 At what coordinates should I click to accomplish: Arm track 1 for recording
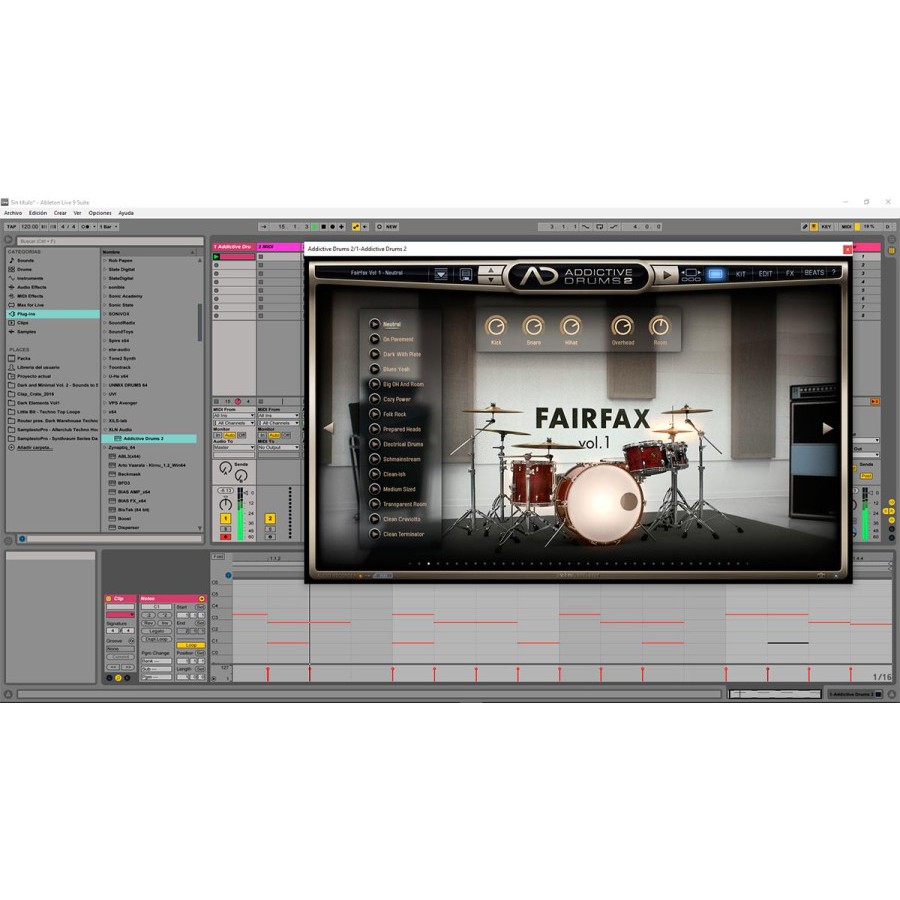tap(226, 537)
